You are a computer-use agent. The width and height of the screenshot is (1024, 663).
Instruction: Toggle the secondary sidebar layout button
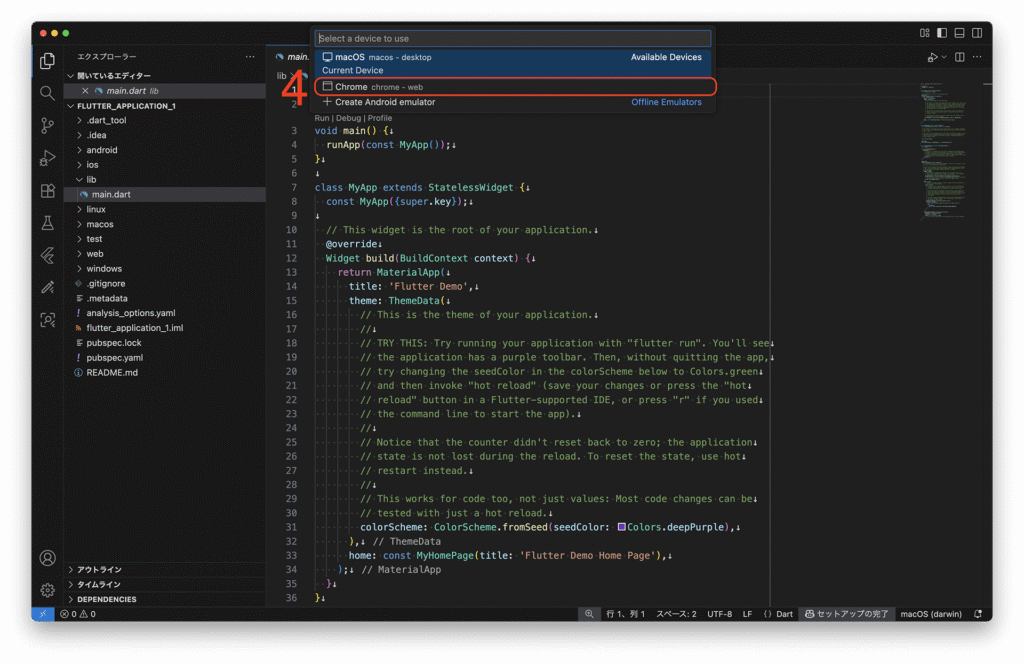[x=976, y=33]
